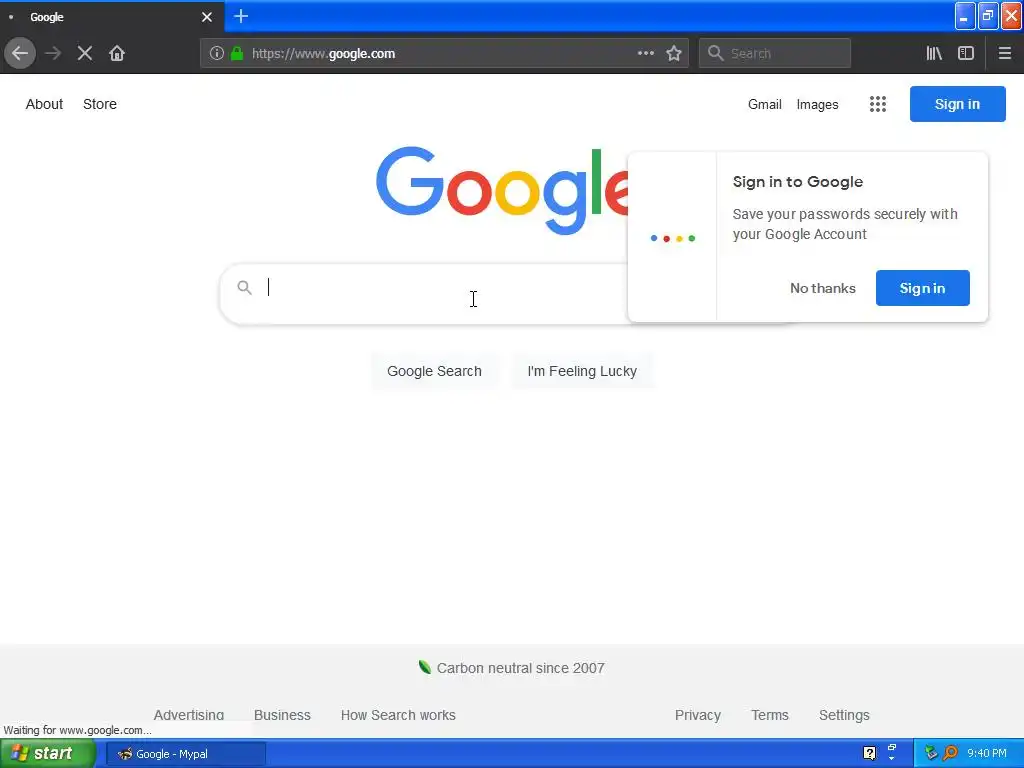Click the help question-mark tray icon
This screenshot has height=768, width=1024.
[869, 753]
